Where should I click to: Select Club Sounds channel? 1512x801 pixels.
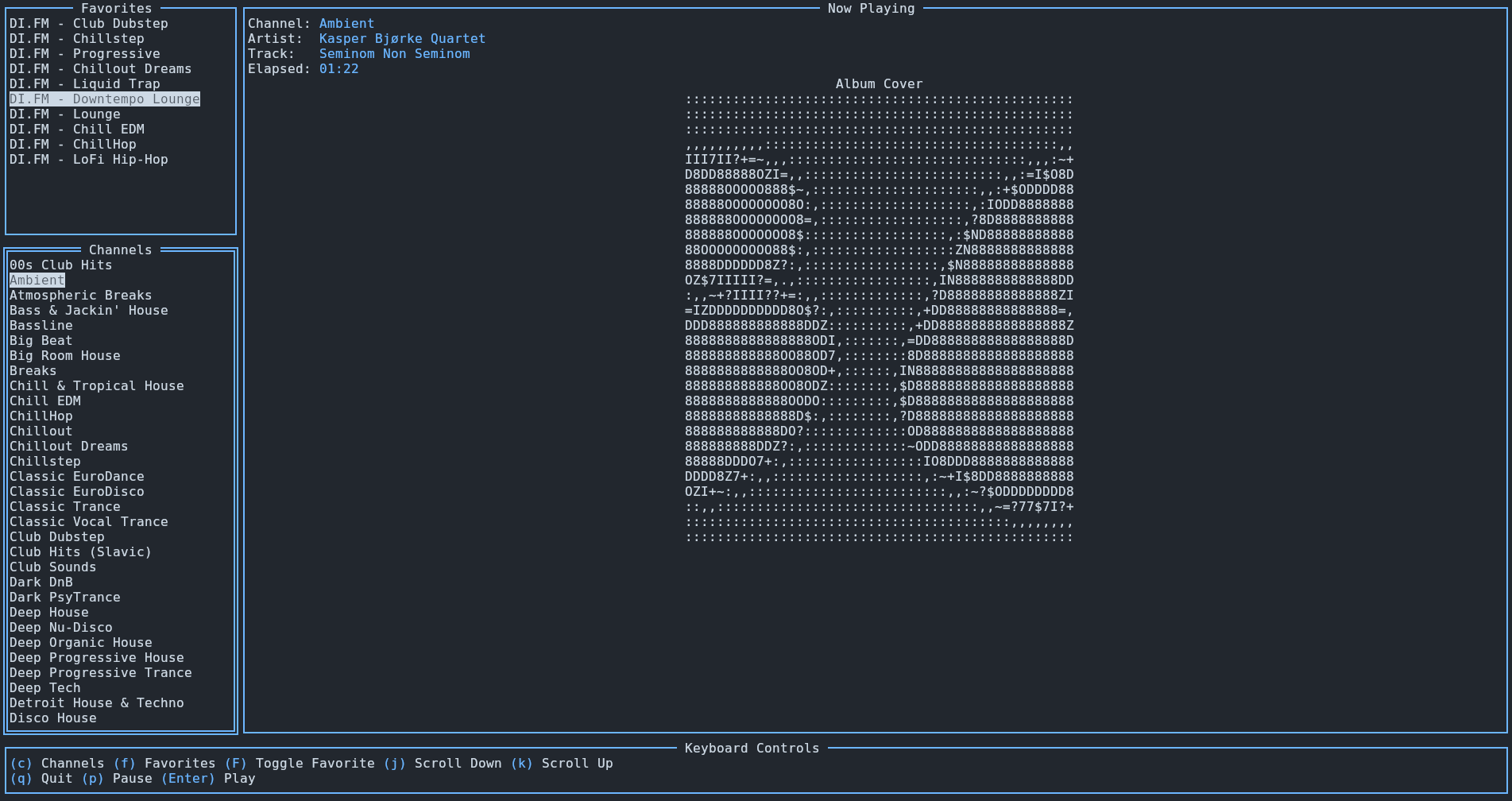pos(53,567)
